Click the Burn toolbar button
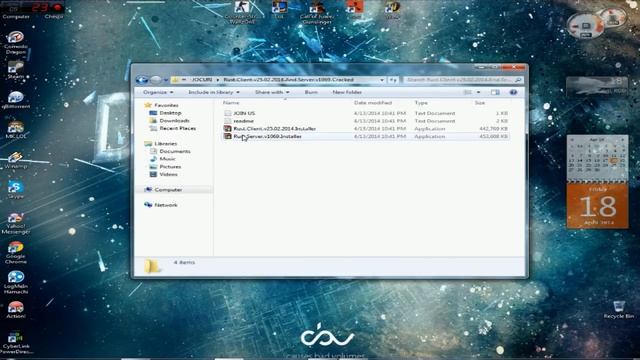 (x=311, y=92)
